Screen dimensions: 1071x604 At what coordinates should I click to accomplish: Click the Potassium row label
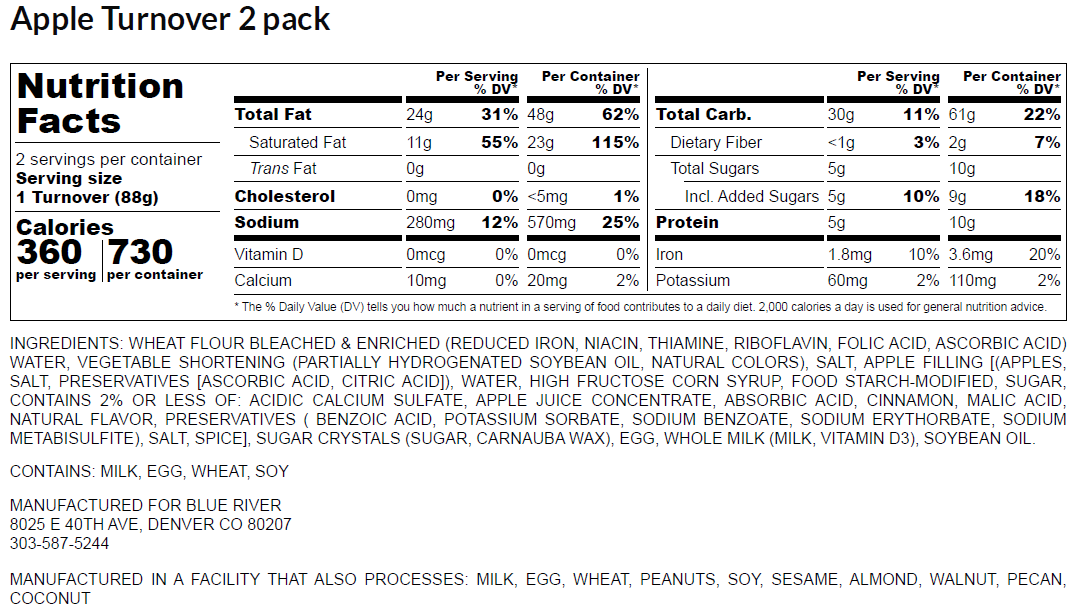tap(693, 281)
